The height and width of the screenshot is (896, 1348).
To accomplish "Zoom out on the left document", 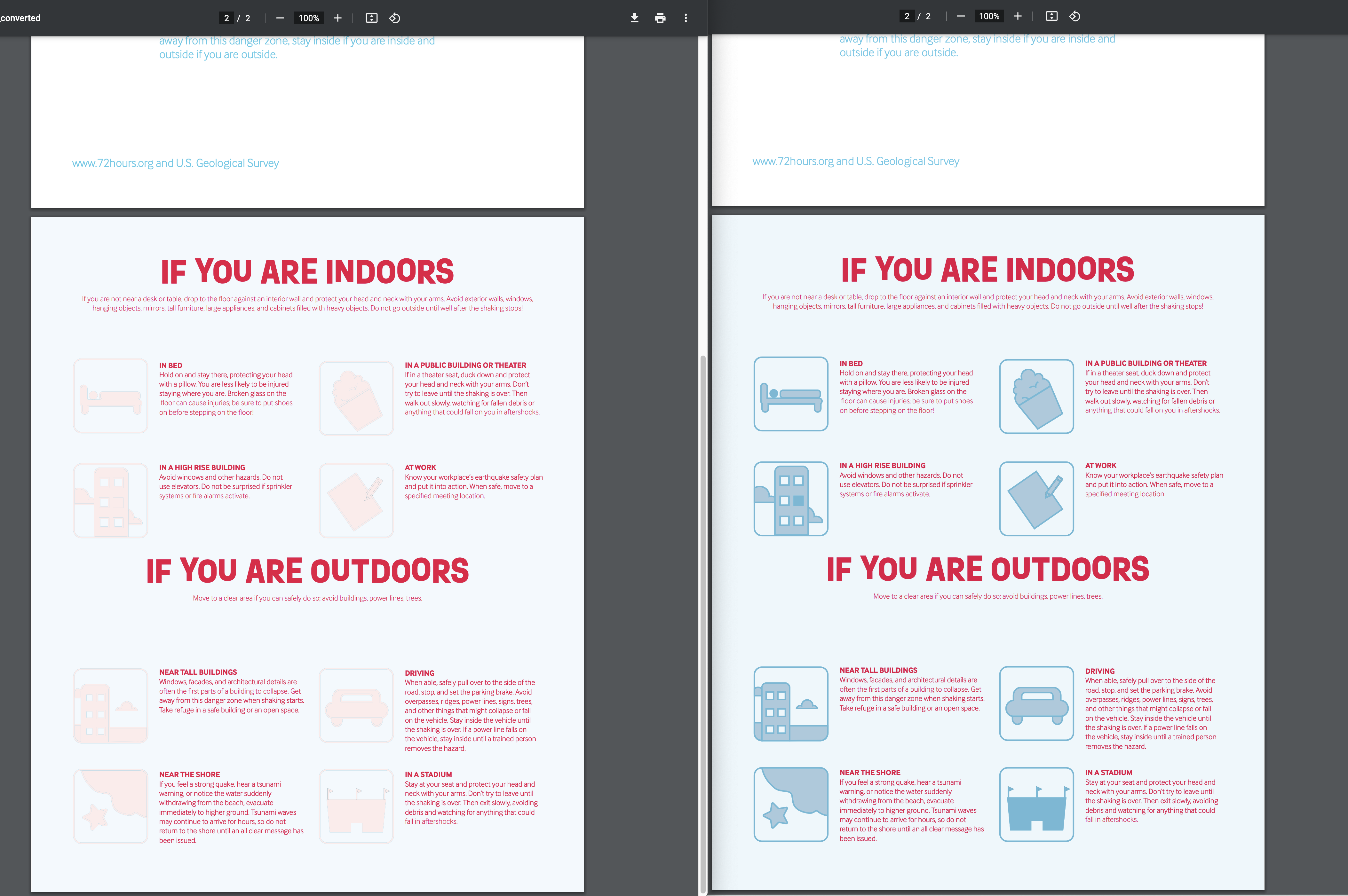I will [280, 18].
